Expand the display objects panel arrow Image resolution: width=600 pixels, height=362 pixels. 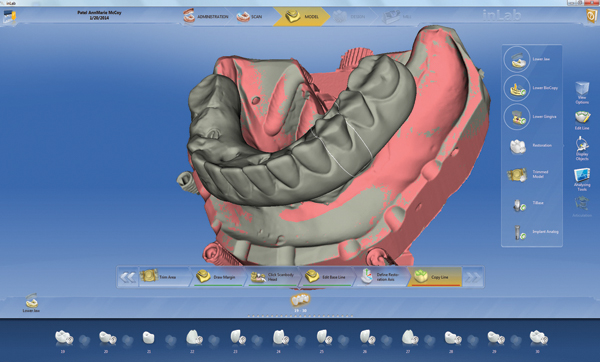click(562, 145)
